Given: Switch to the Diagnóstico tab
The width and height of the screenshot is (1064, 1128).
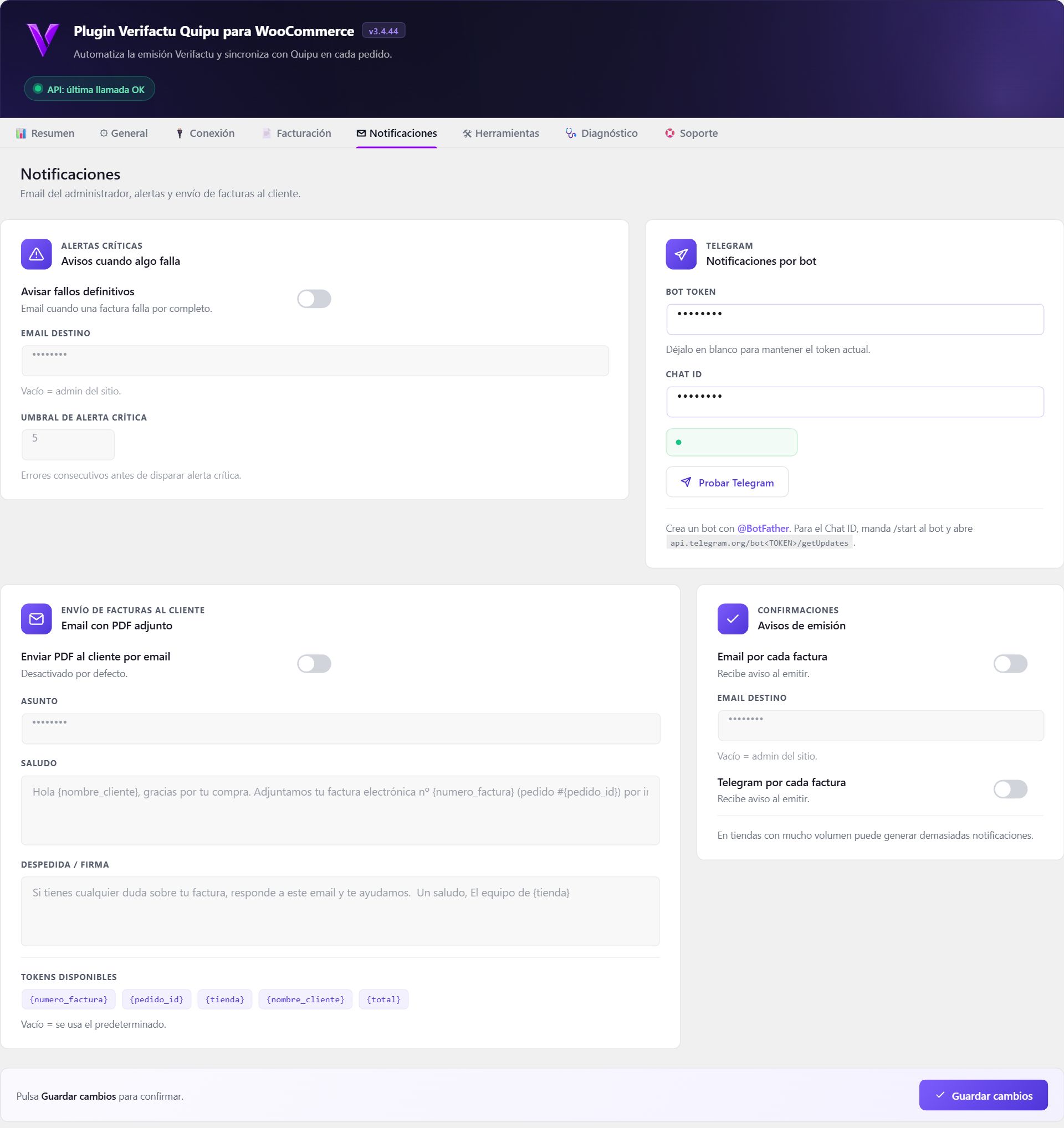Looking at the screenshot, I should point(601,134).
